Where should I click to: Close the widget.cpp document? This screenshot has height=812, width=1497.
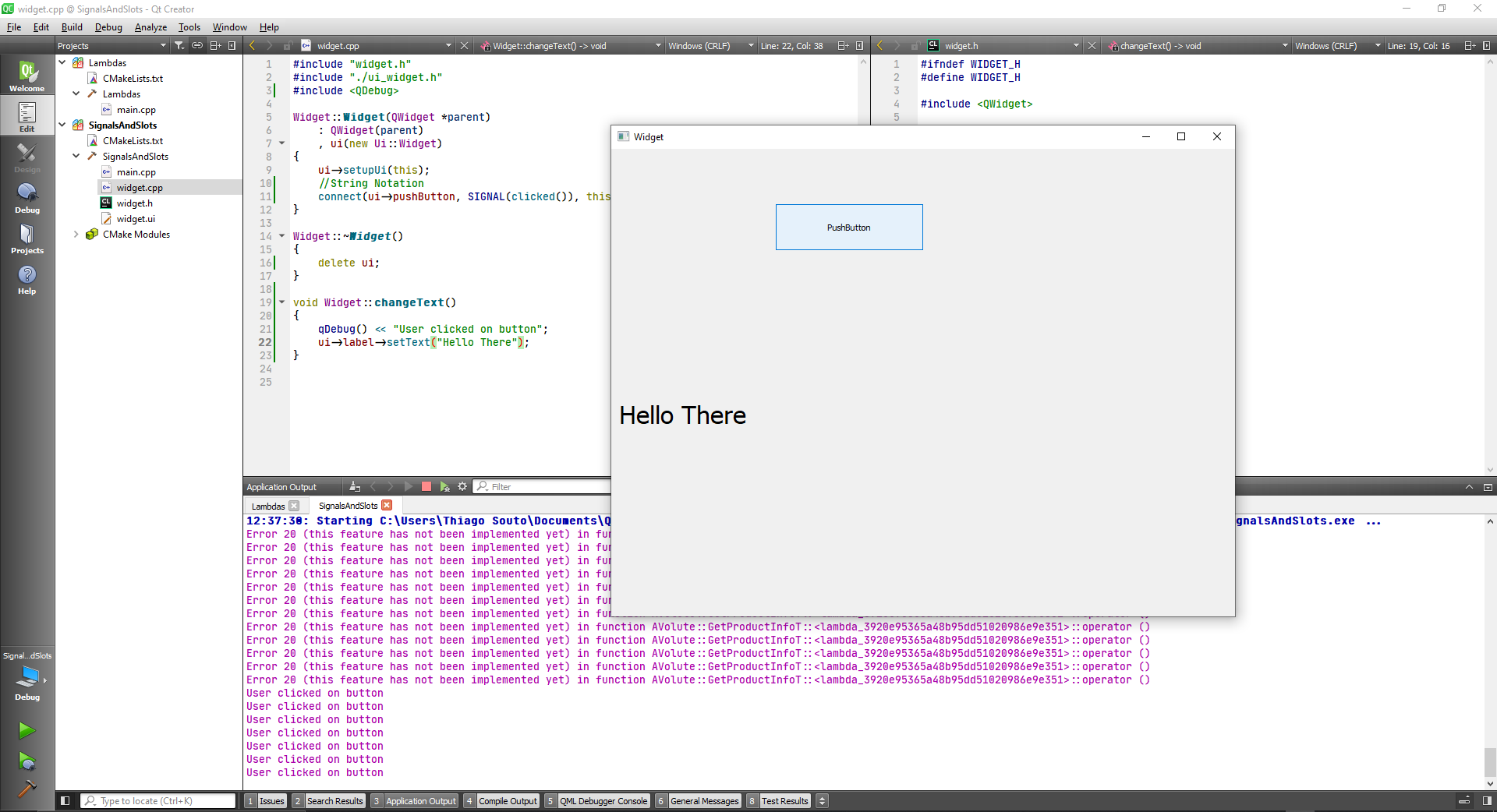pos(464,46)
